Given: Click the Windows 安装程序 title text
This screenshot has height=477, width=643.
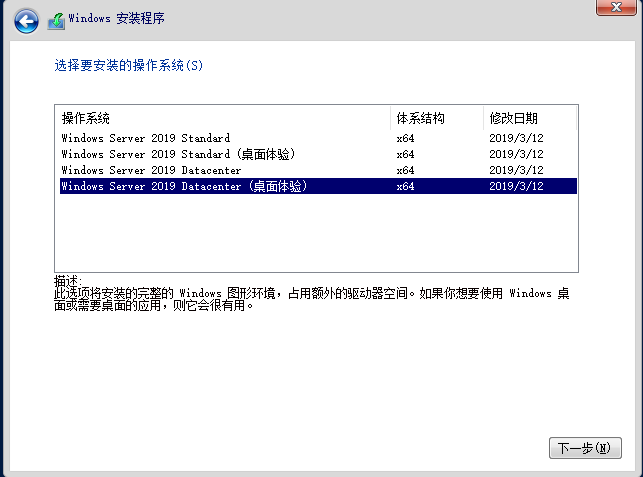Looking at the screenshot, I should [116, 18].
